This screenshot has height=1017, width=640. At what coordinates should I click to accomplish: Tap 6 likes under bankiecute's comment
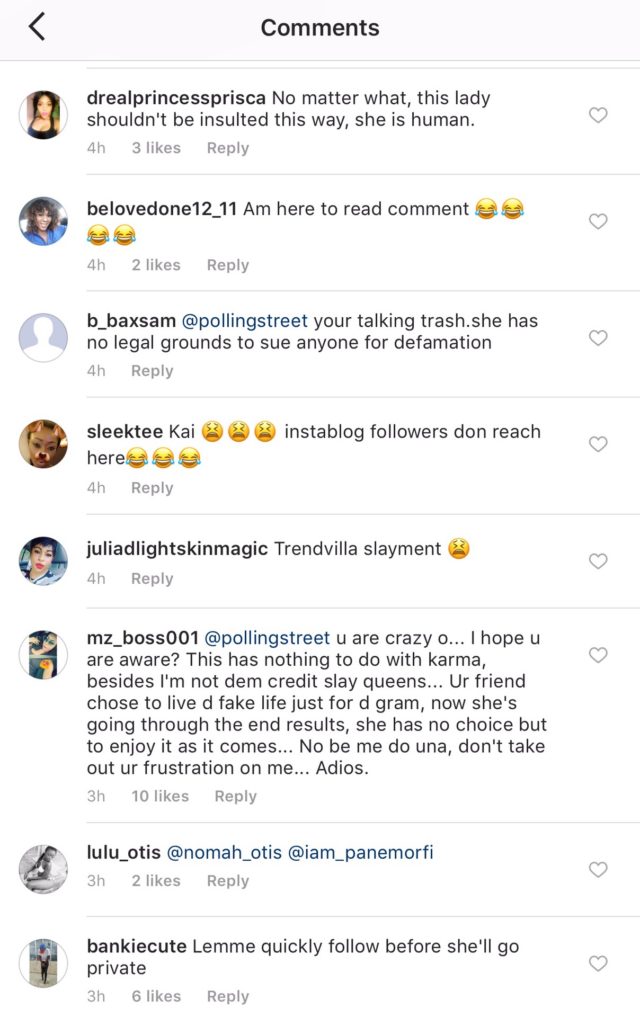tap(158, 996)
